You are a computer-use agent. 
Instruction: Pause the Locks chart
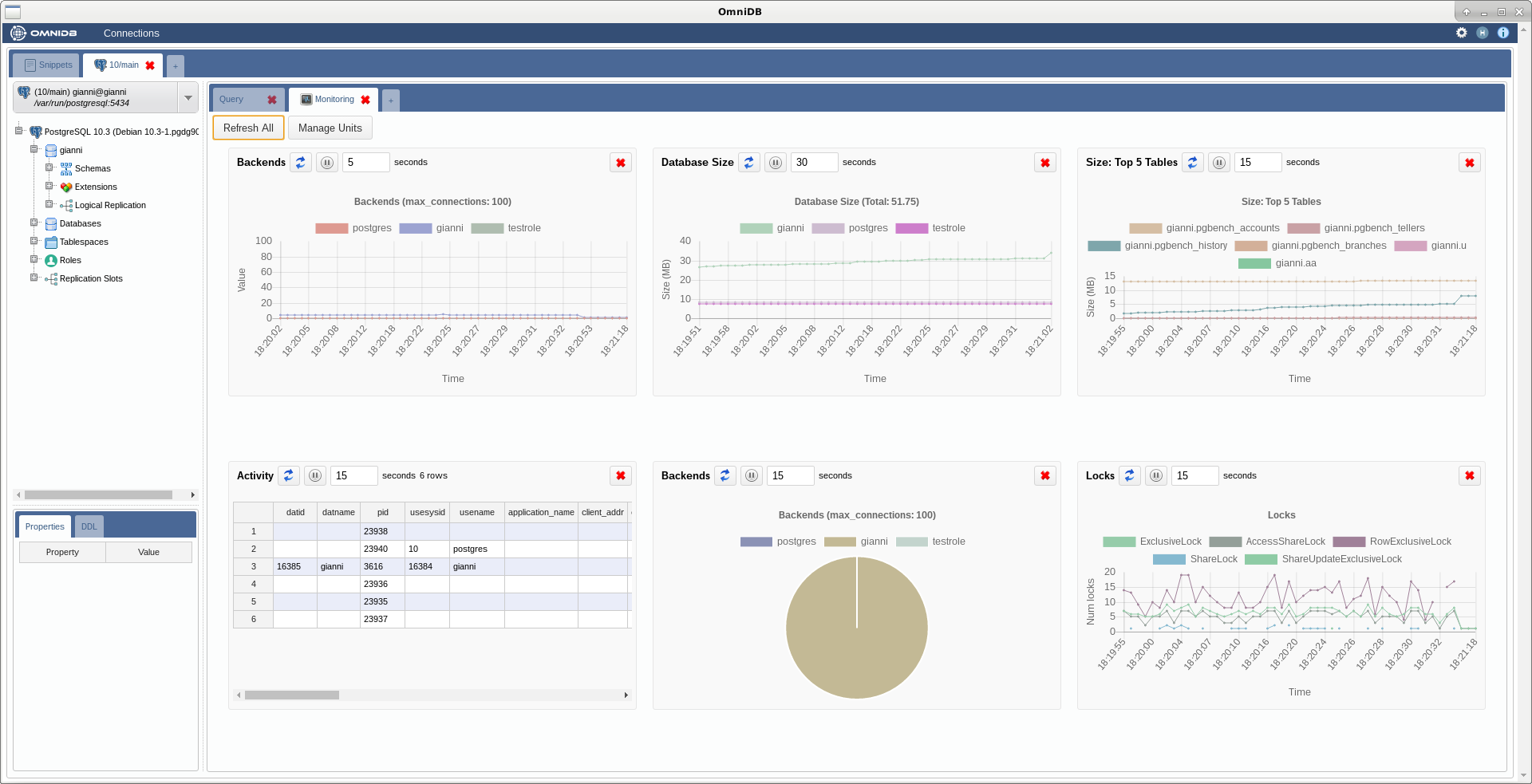(1156, 476)
